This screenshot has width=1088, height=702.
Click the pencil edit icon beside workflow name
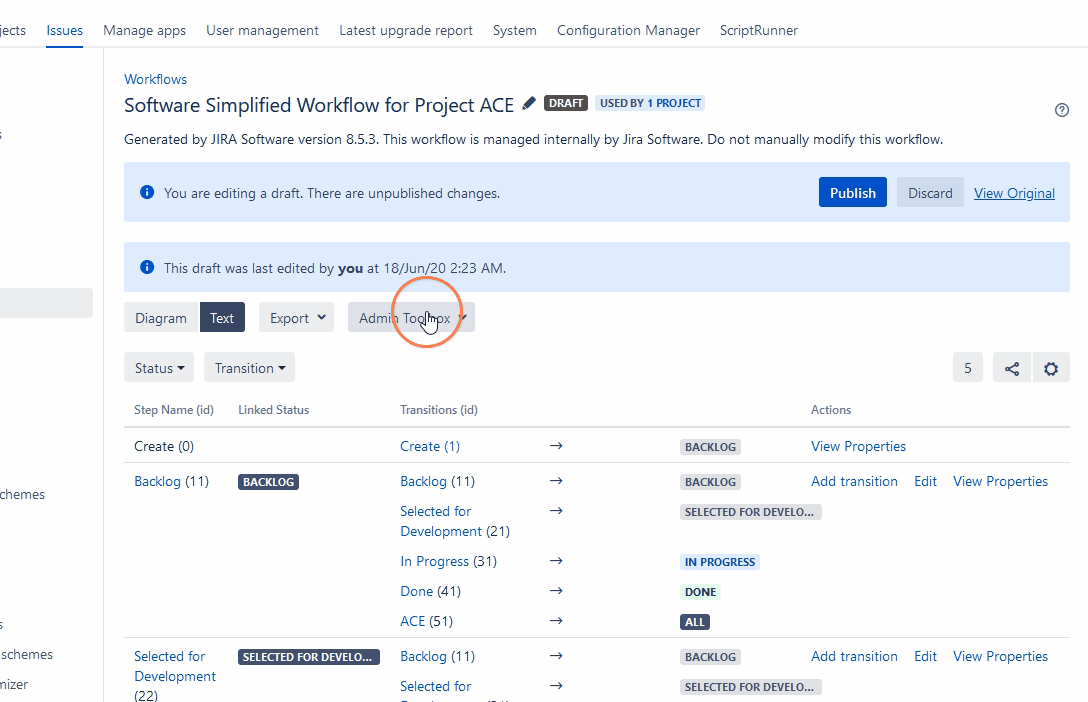529,103
